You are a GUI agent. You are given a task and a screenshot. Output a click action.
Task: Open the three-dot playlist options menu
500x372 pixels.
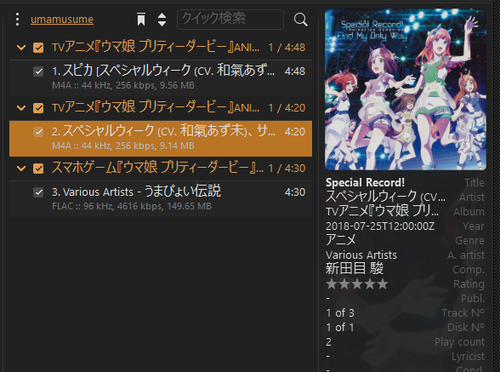[17, 19]
